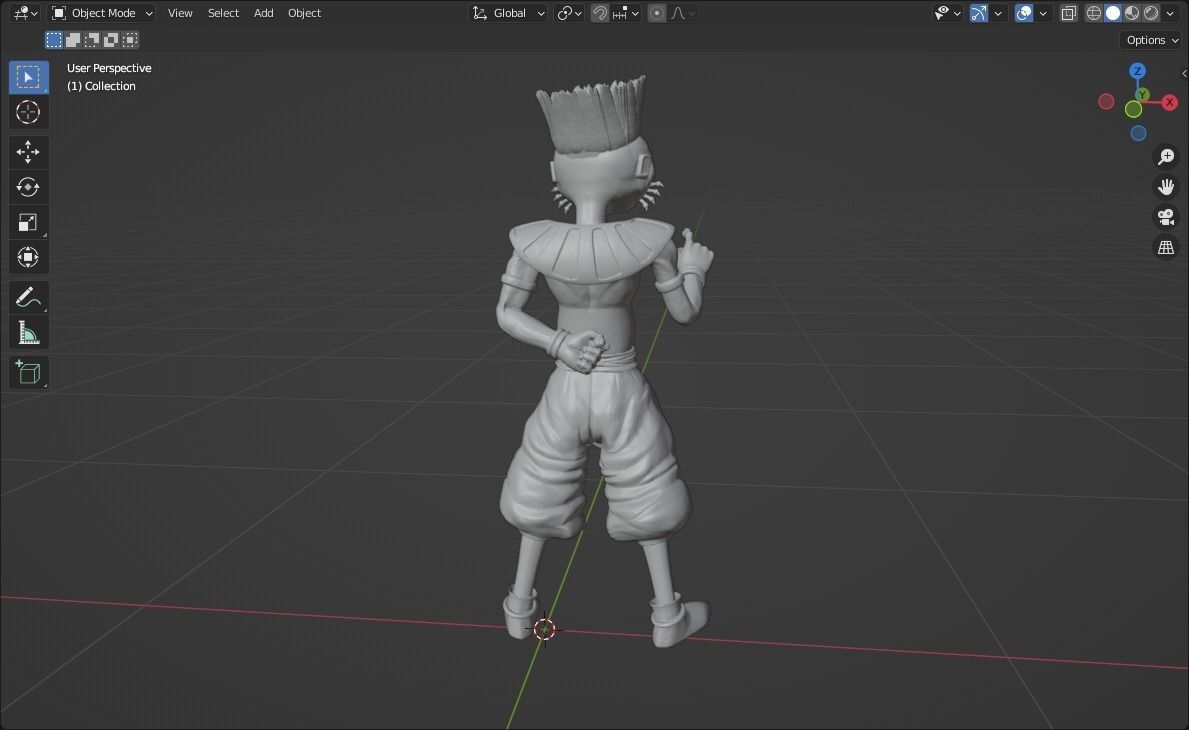Align view to negative Z blue dot
1189x730 pixels.
[x=1138, y=133]
